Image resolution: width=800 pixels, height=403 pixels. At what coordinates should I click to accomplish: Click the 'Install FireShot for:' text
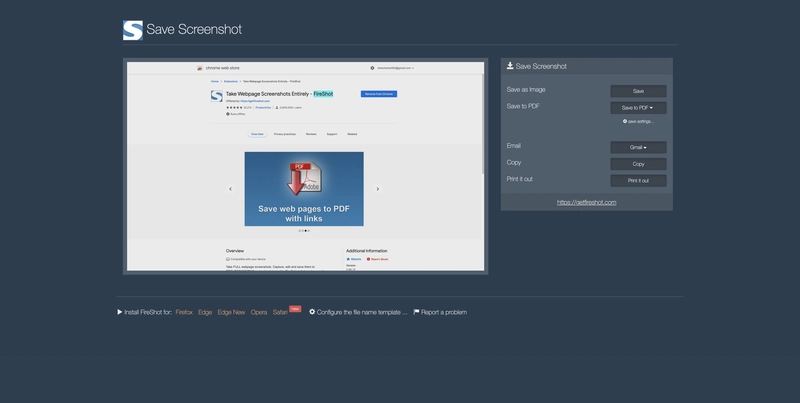point(148,312)
